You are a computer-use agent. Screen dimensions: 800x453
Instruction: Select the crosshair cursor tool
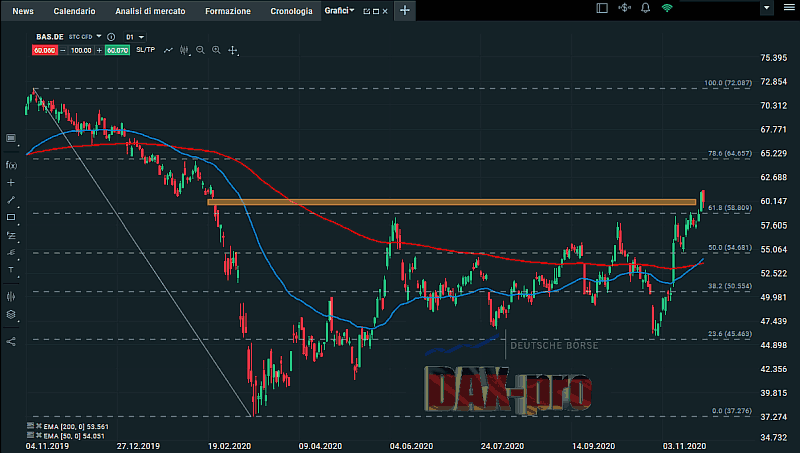233,50
